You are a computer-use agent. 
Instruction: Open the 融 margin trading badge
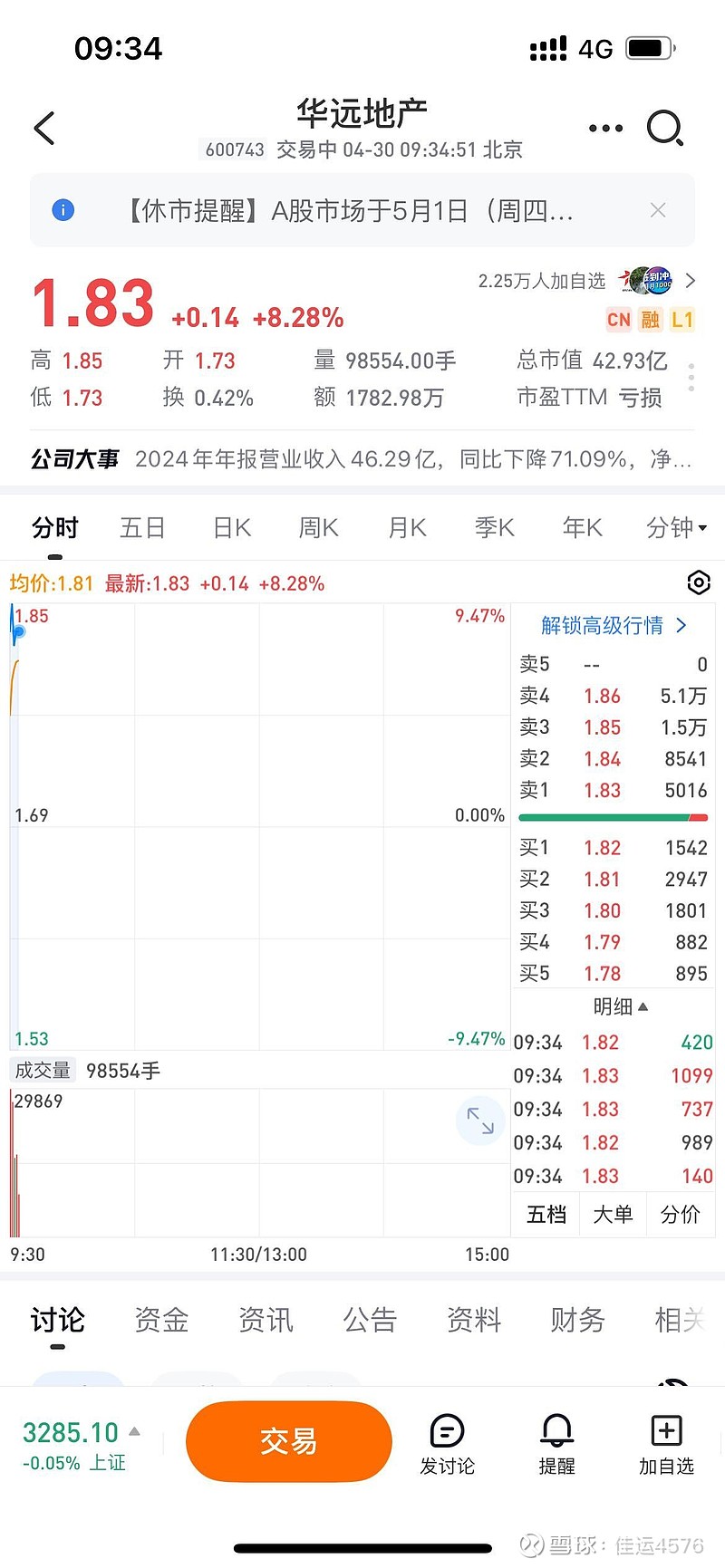(x=651, y=320)
